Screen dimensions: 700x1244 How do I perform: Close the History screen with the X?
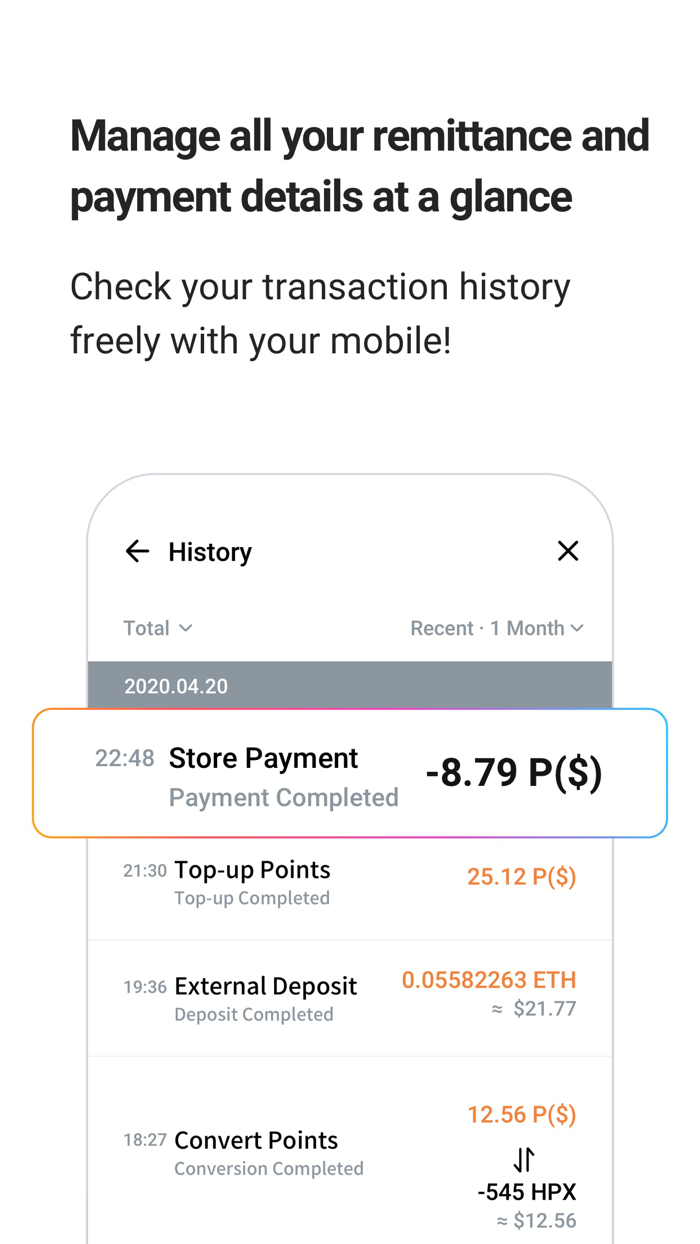[x=568, y=551]
